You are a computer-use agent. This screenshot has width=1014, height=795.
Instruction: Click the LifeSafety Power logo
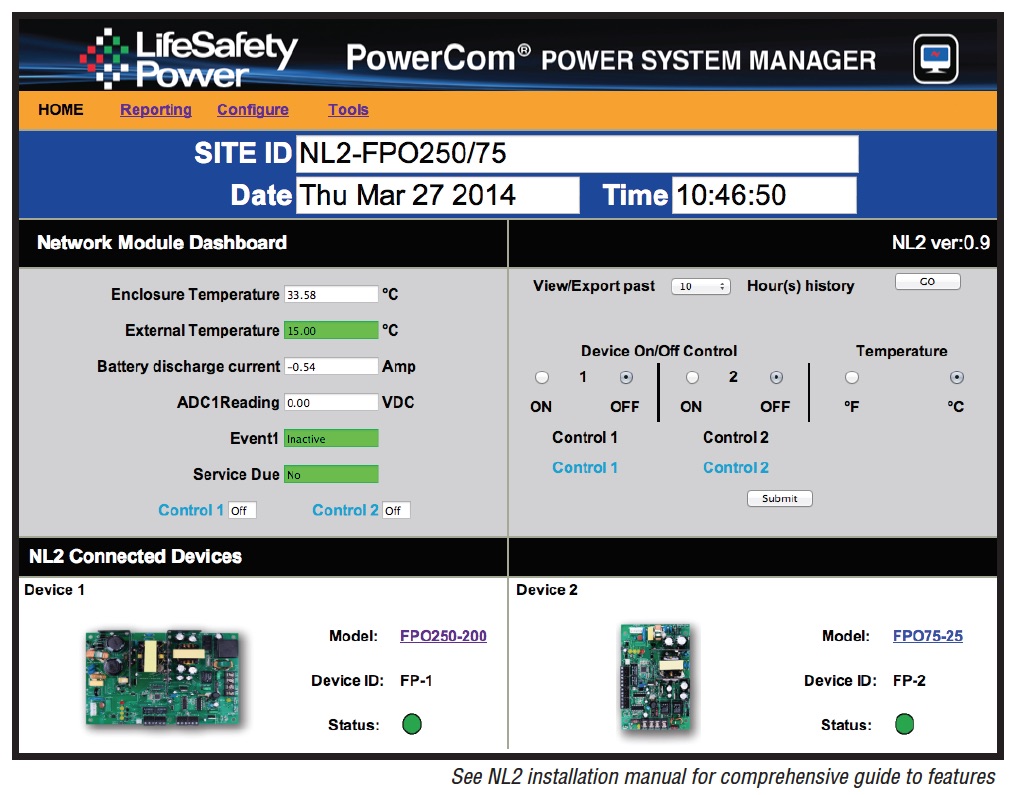click(190, 59)
